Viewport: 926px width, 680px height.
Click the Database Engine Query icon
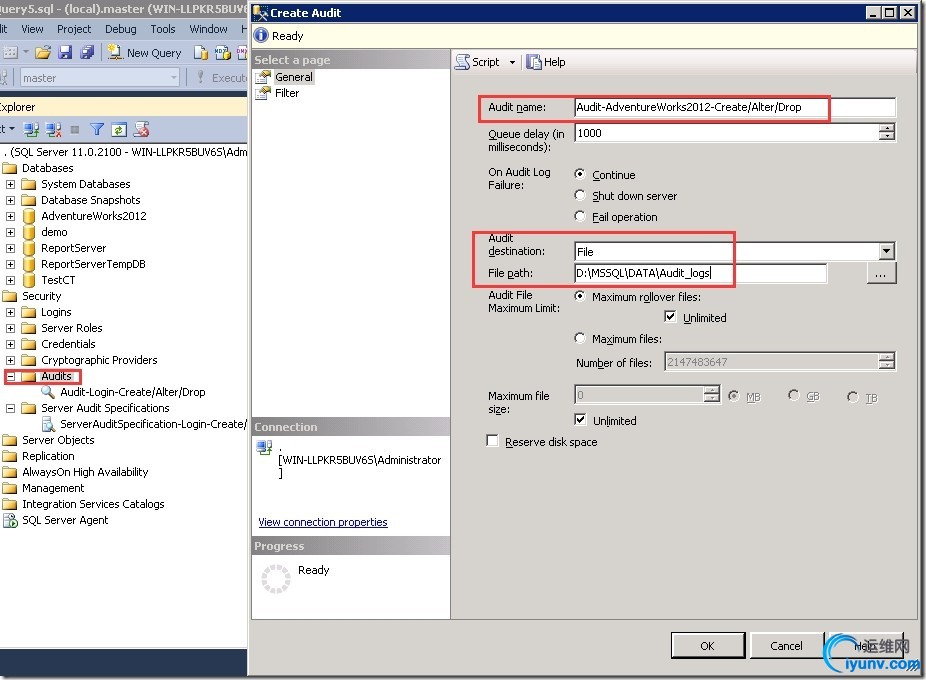coord(201,53)
